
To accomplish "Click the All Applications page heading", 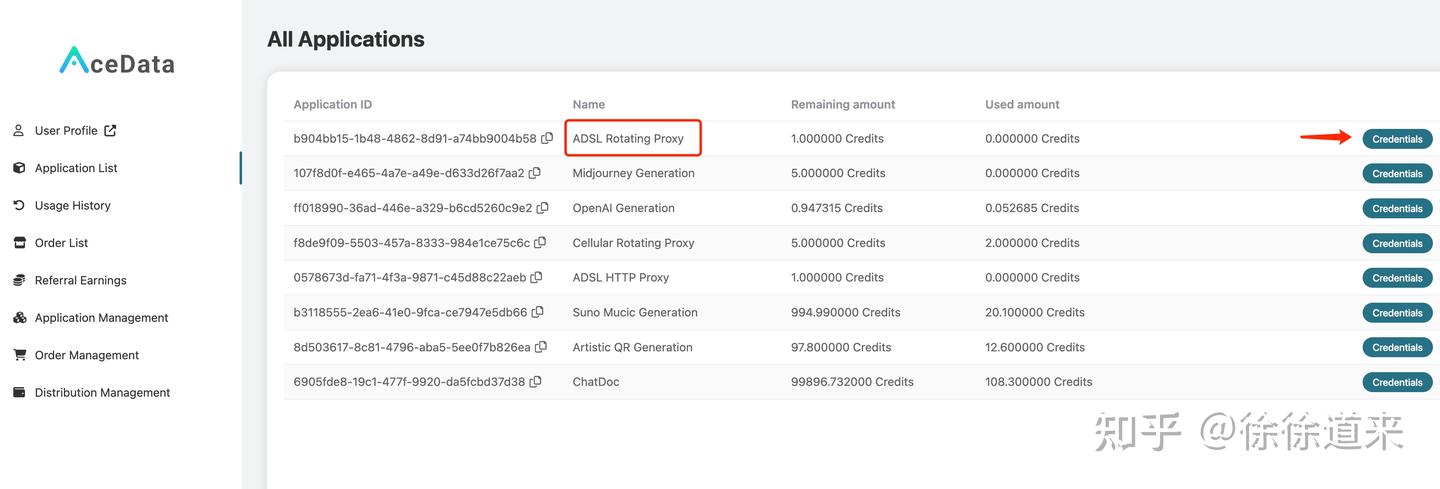I will click(x=346, y=39).
